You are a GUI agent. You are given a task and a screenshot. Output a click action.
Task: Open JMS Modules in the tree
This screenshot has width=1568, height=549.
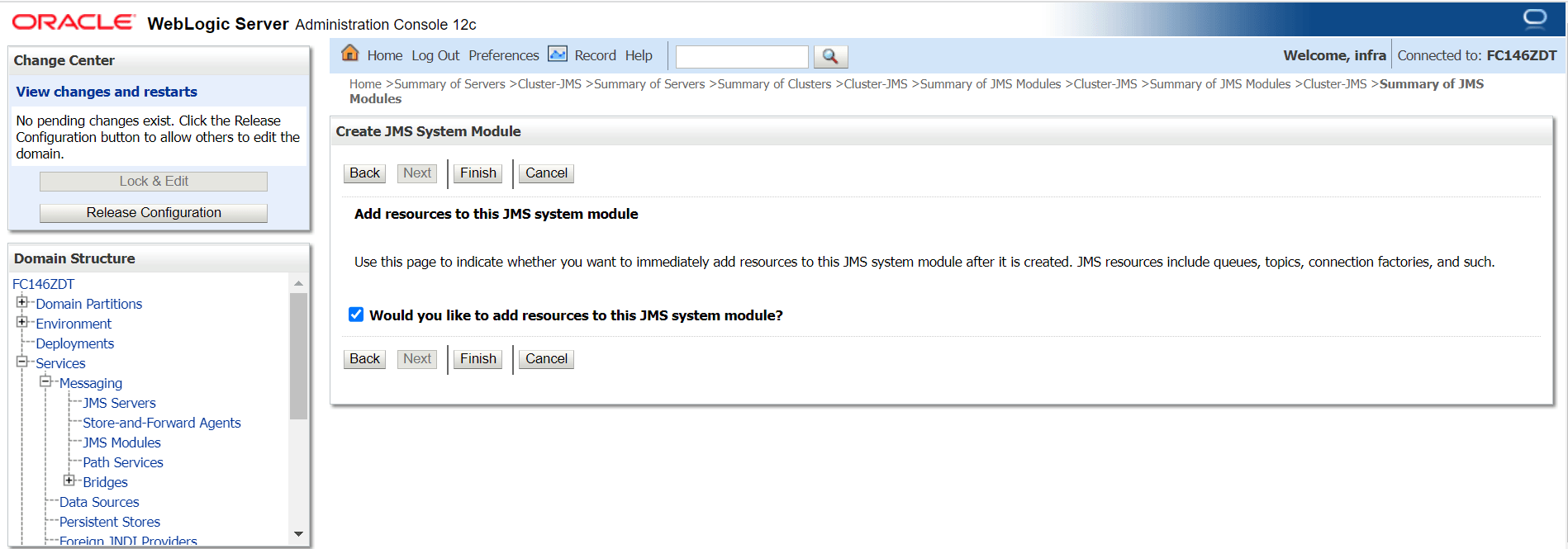coord(121,443)
